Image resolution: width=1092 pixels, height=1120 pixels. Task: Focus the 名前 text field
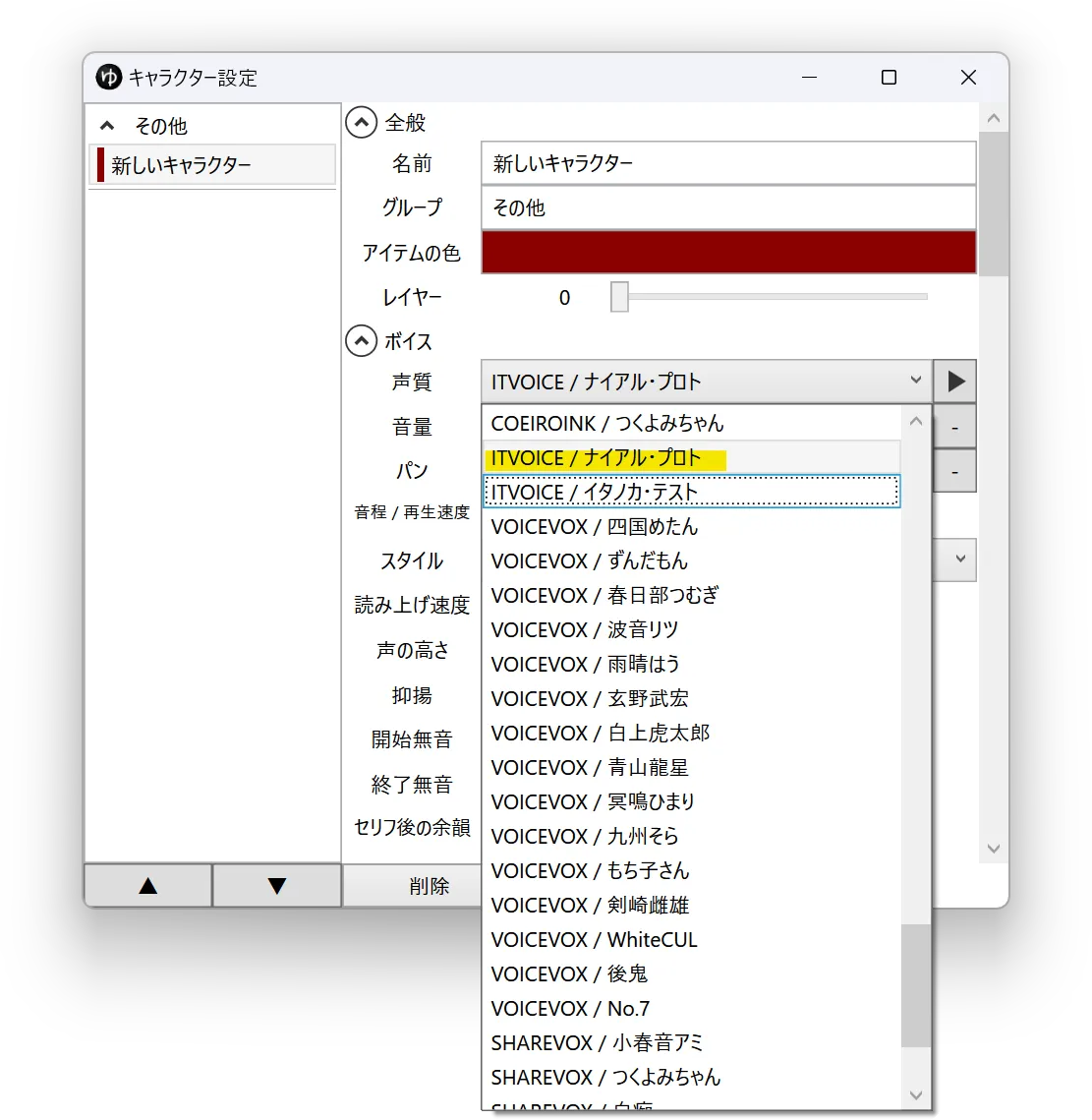click(x=728, y=163)
